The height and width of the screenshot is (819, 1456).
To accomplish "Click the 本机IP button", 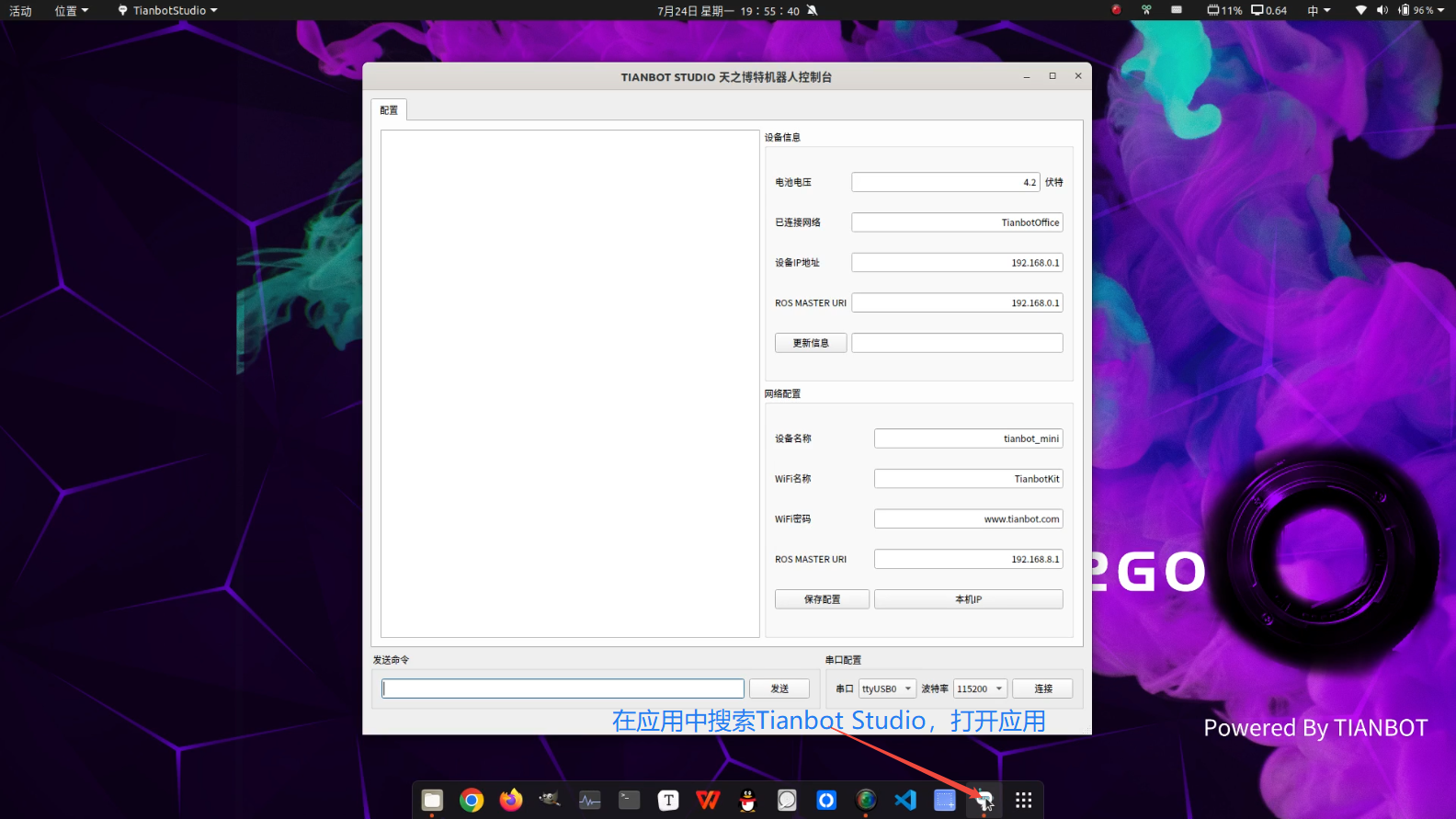I will pos(968,599).
